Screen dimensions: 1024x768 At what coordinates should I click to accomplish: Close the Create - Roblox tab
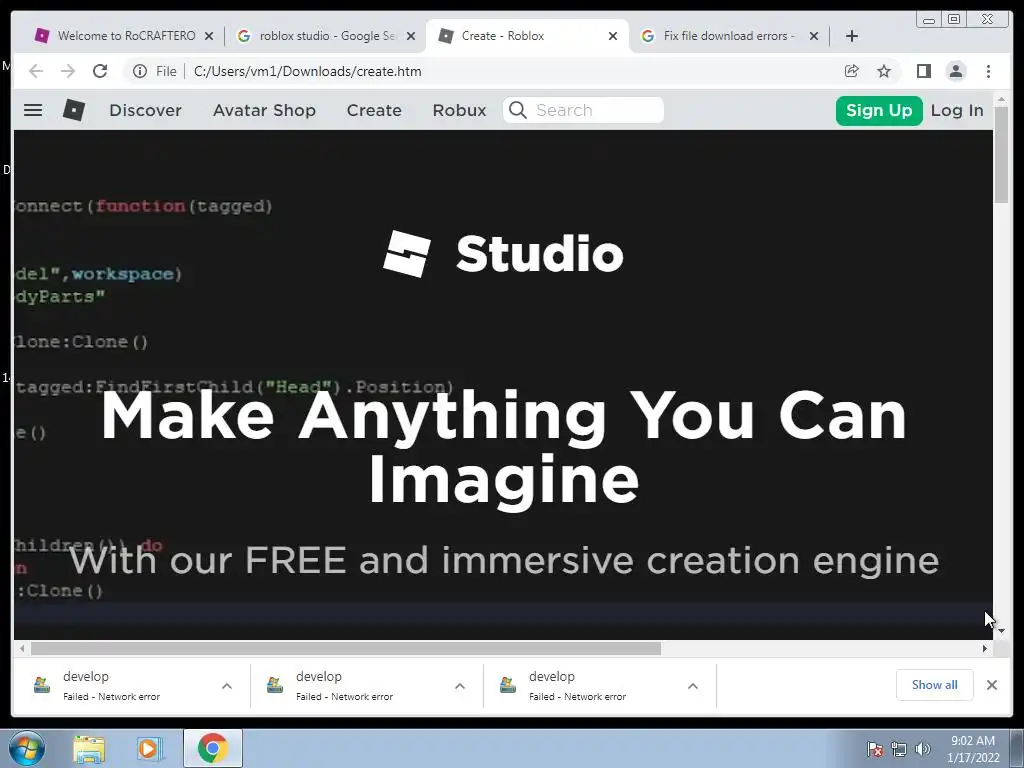613,36
